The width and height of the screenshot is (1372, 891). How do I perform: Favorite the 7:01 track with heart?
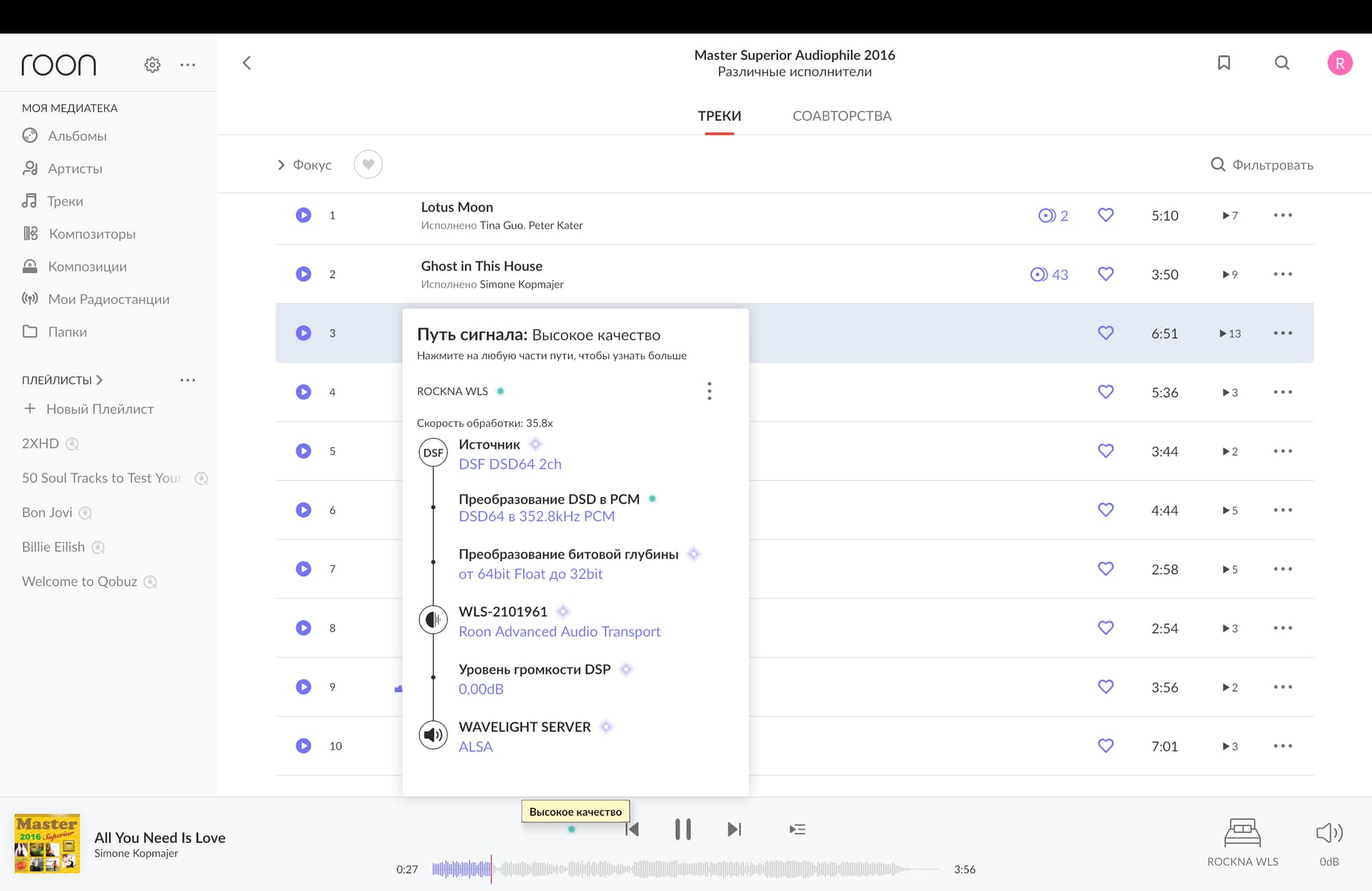click(1105, 746)
